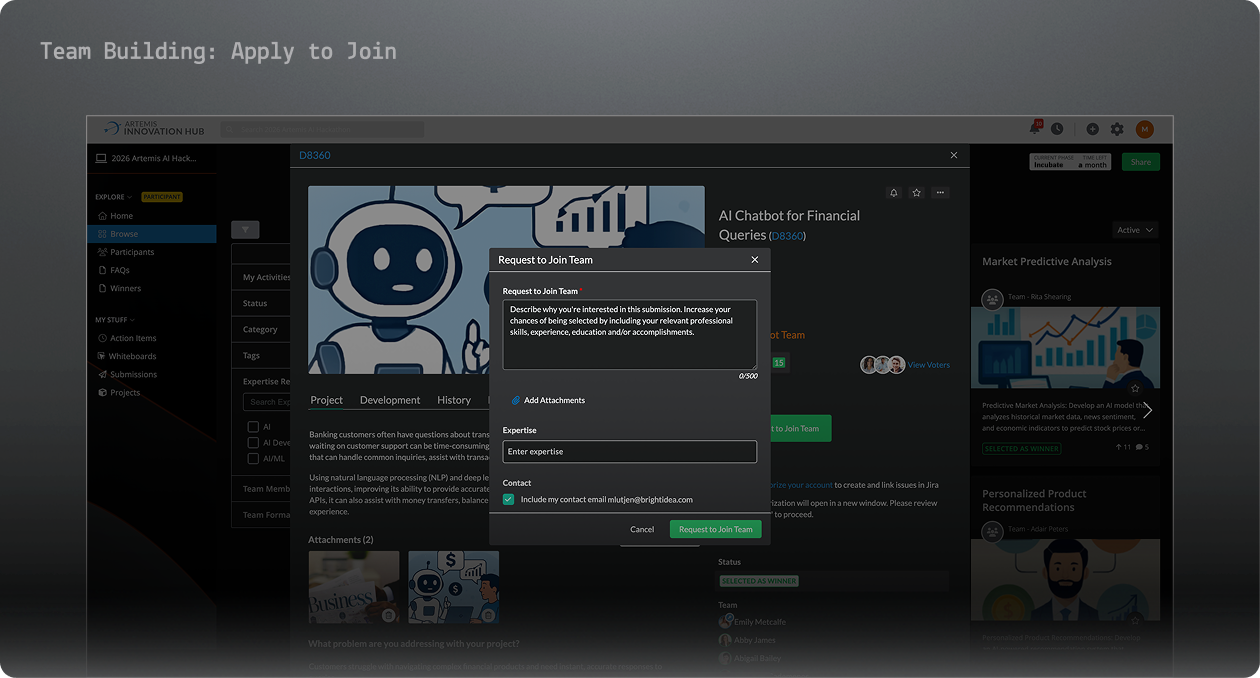1260x678 pixels.
Task: Click the clock icon in top bar
Action: point(1057,129)
